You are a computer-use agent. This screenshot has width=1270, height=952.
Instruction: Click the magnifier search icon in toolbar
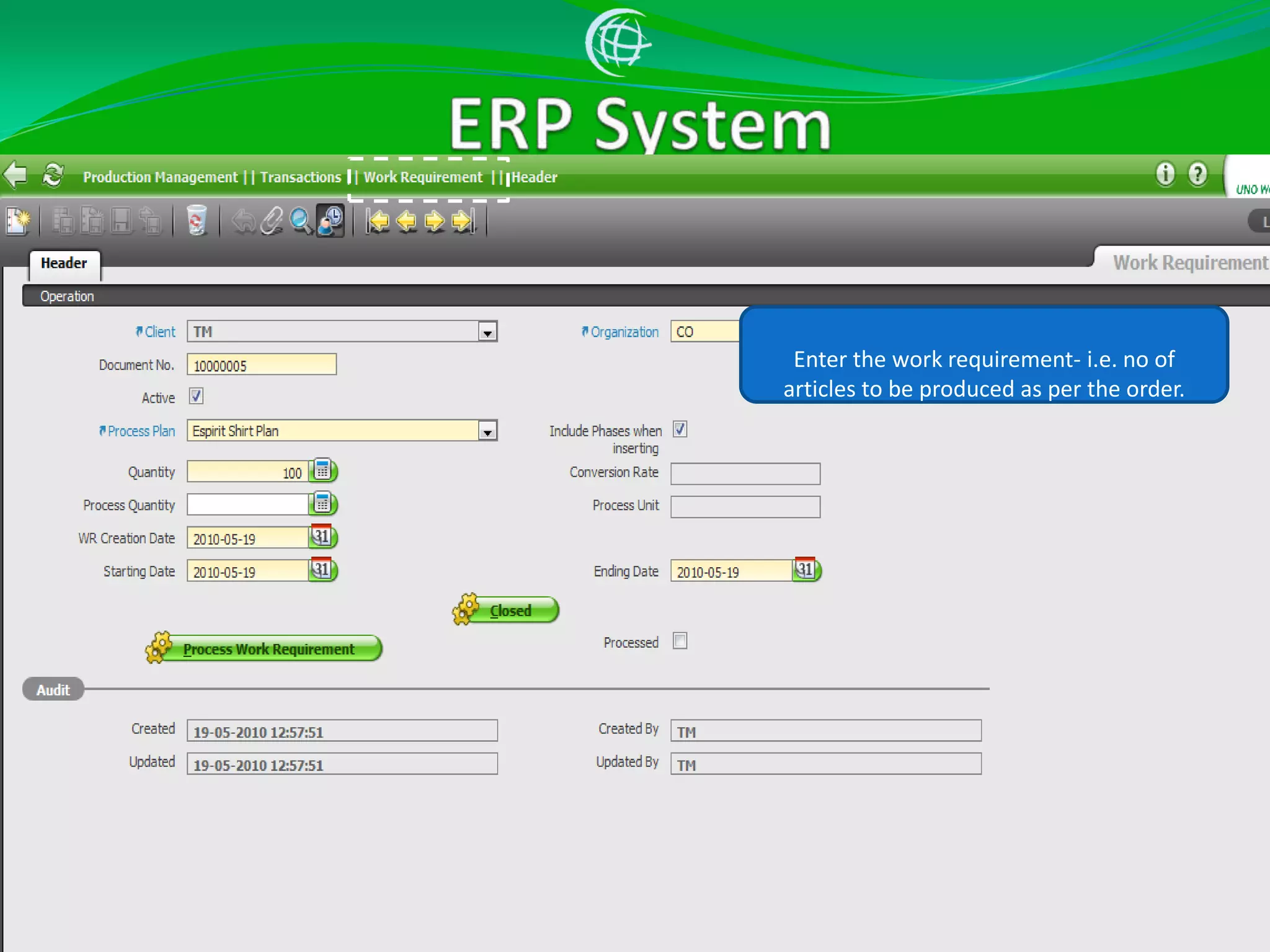(301, 221)
